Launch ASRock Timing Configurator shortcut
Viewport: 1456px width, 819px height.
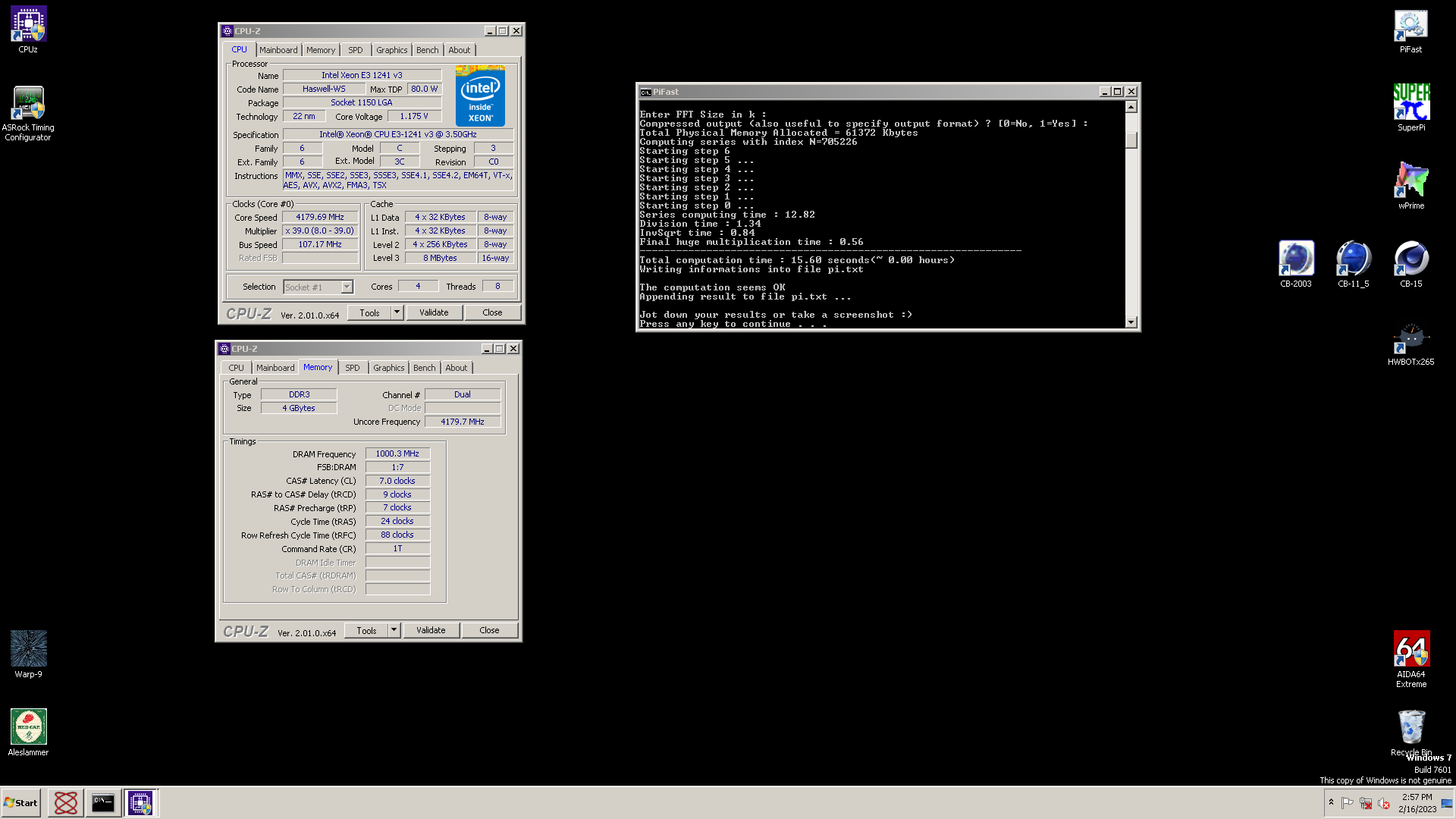(x=28, y=113)
